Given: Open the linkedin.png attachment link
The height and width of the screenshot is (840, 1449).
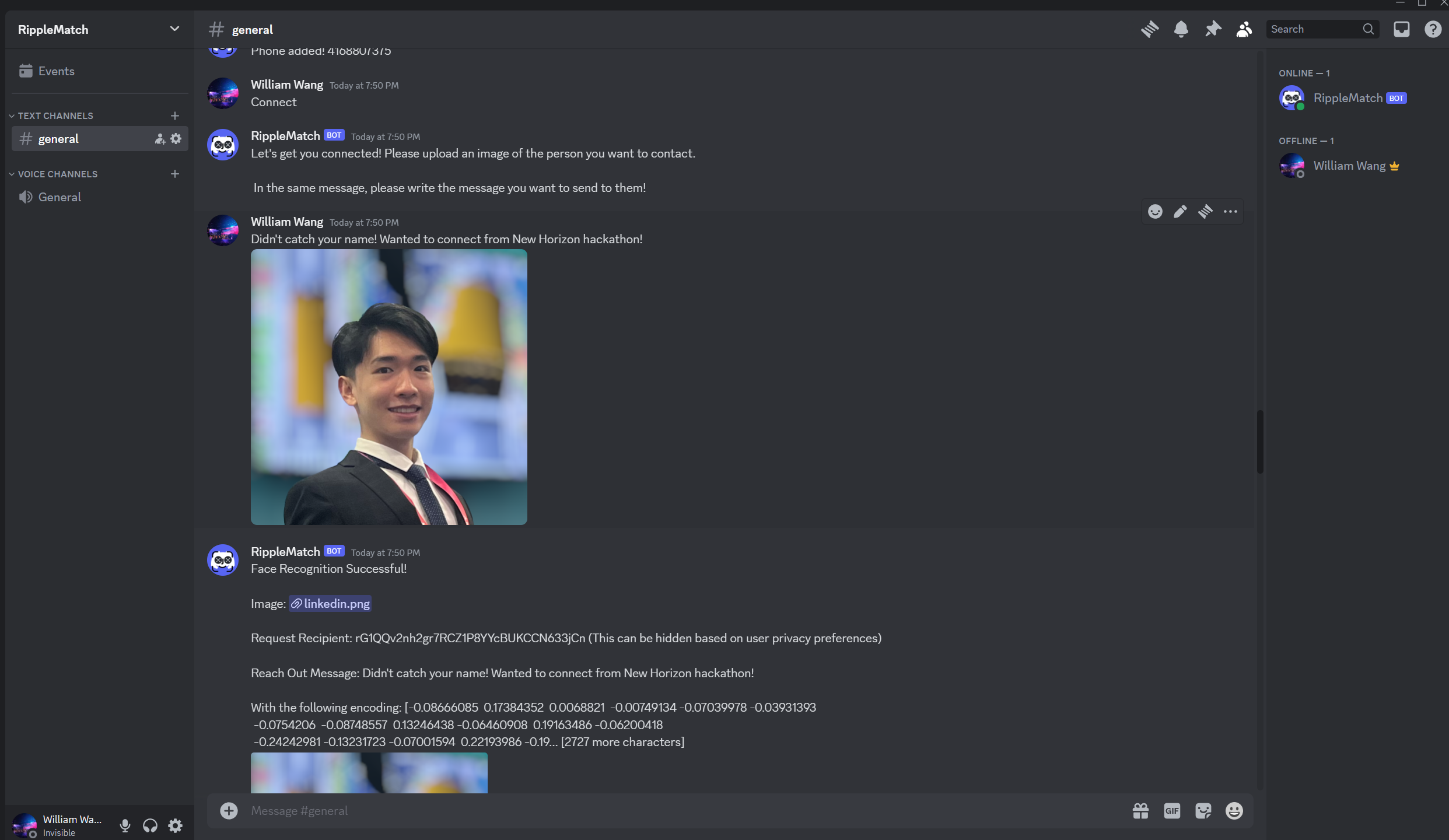Looking at the screenshot, I should pyautogui.click(x=336, y=604).
